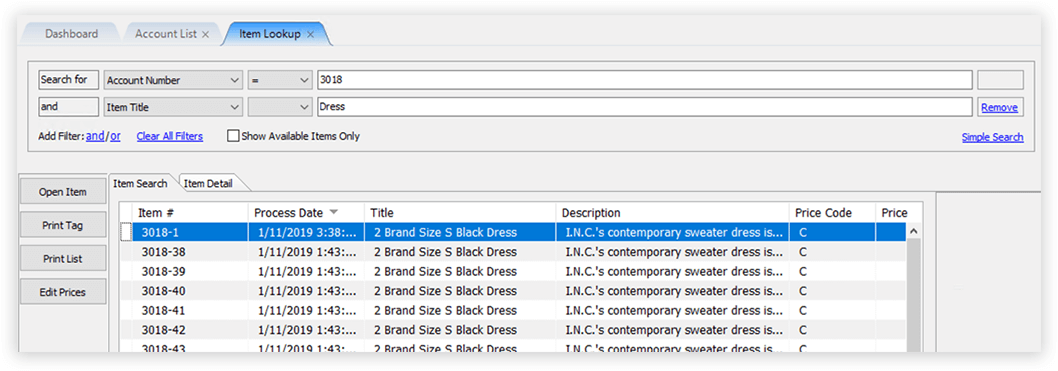Image resolution: width=1058 pixels, height=371 pixels.
Task: Click the Edit Prices button
Action: click(x=63, y=292)
